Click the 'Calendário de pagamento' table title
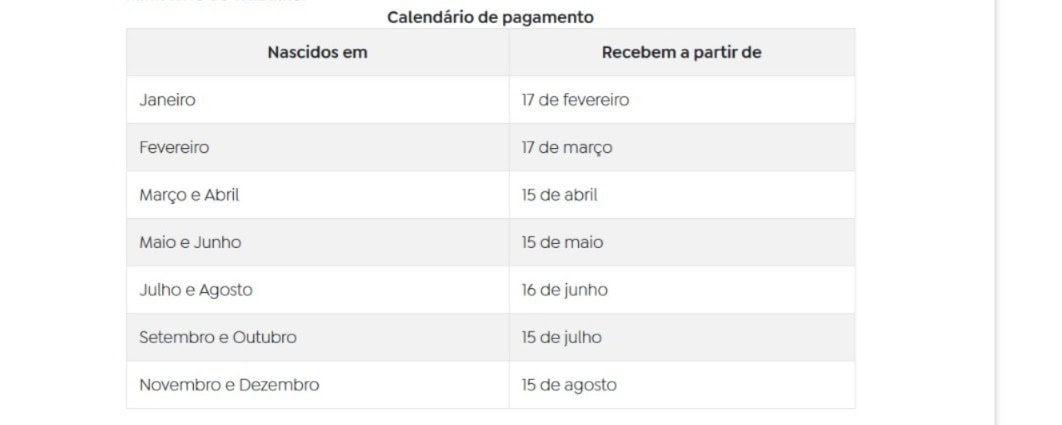The image size is (1062, 425). [x=490, y=18]
